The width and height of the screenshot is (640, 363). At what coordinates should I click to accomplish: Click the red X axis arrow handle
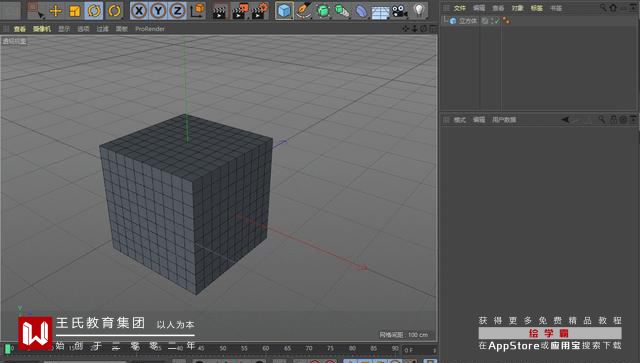pyautogui.click(x=363, y=268)
